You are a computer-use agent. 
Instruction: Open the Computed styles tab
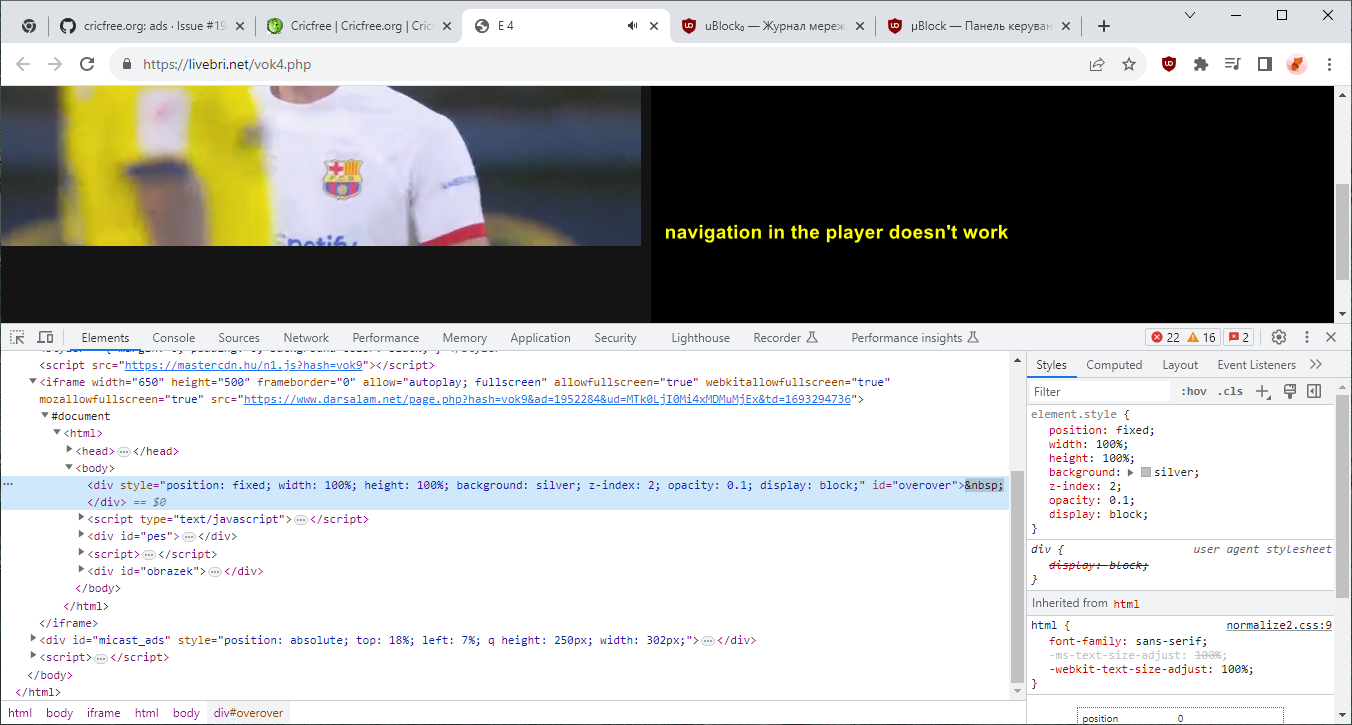(1113, 364)
